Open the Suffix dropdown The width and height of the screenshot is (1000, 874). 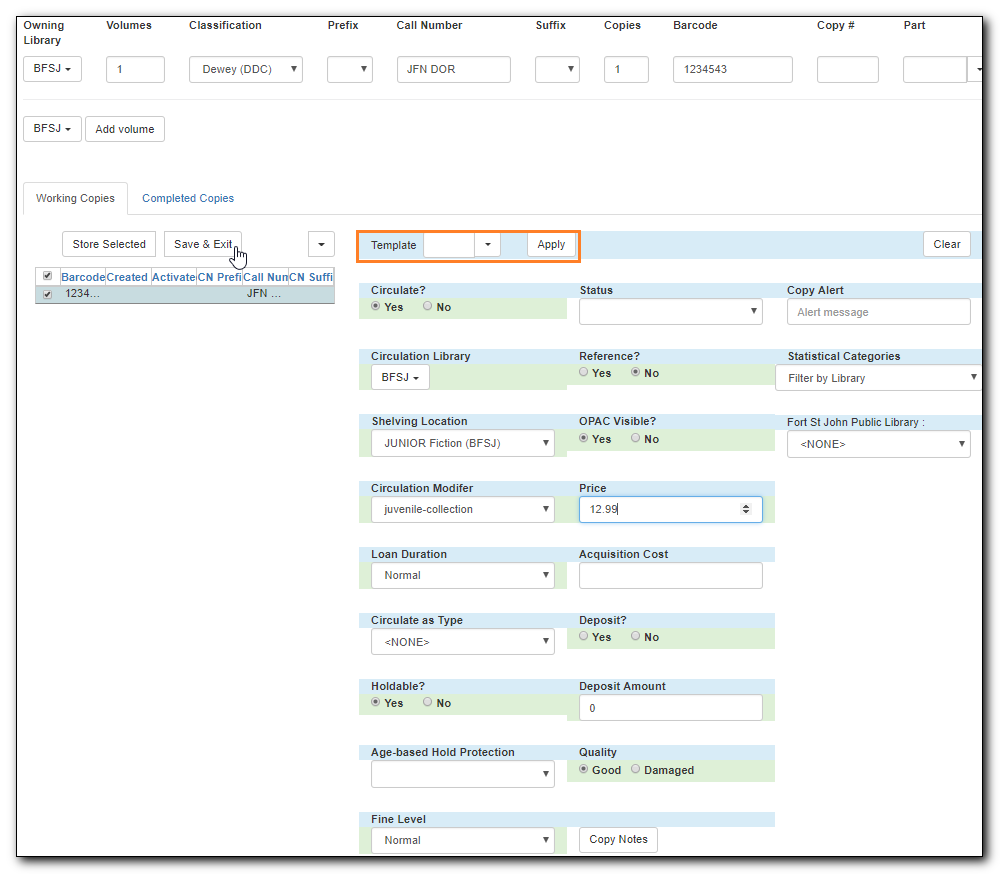coord(557,70)
